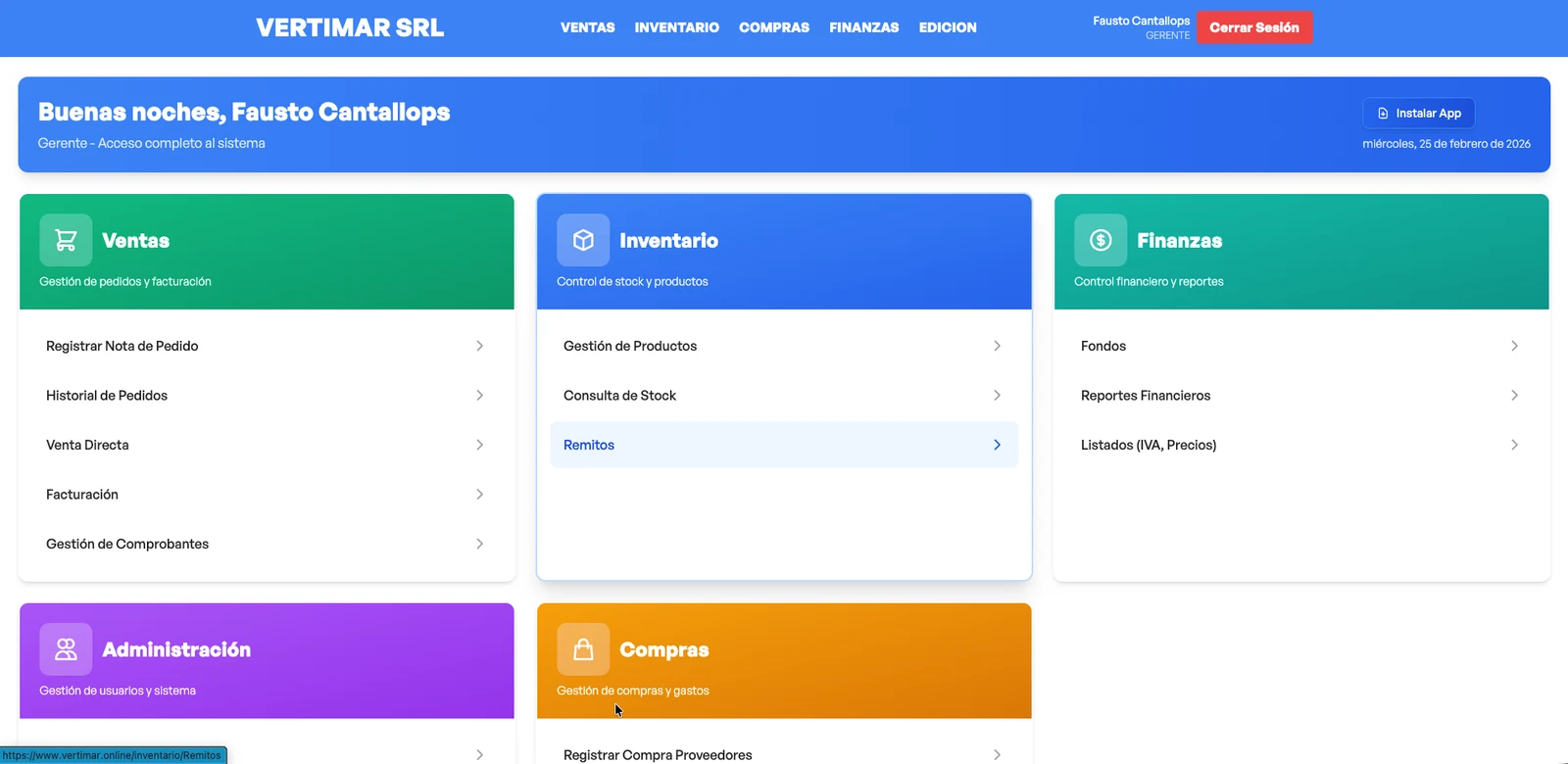Click the Compras shopping bag icon
The image size is (1568, 764).
pos(583,649)
